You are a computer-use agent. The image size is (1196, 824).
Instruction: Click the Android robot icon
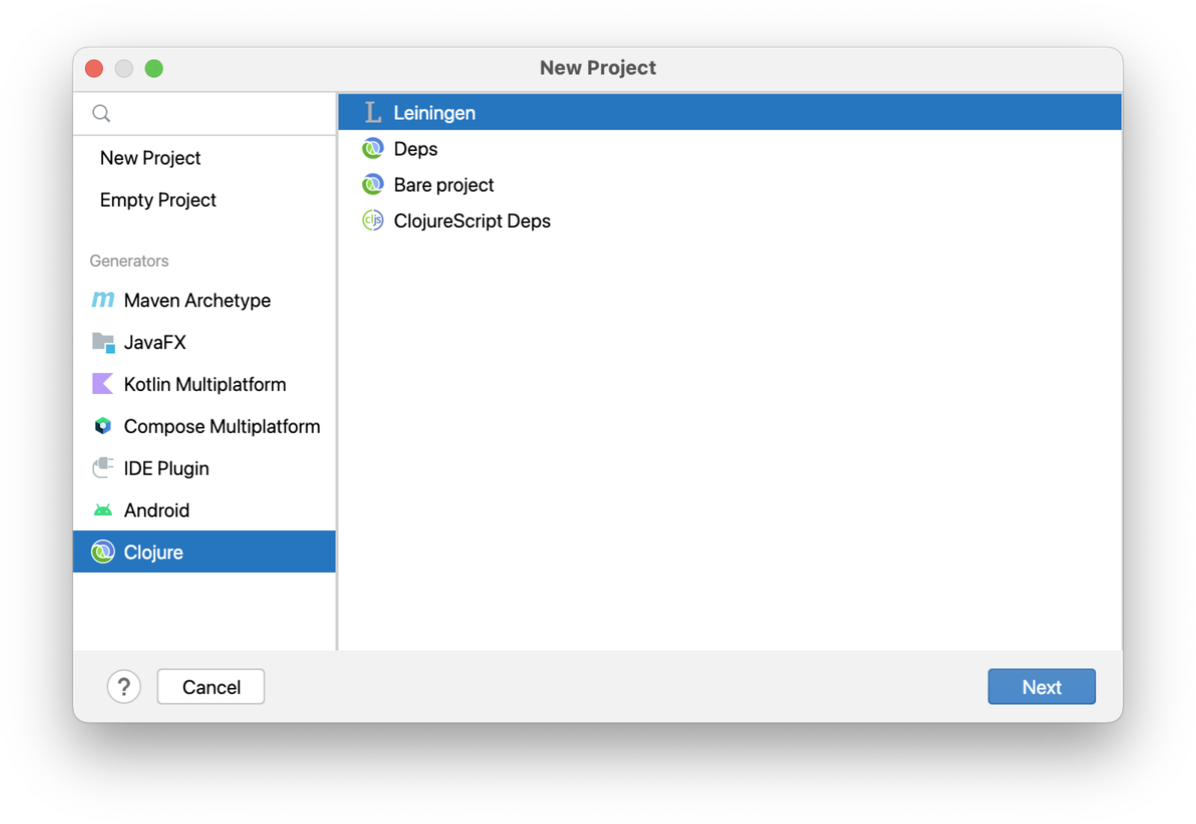click(x=102, y=510)
